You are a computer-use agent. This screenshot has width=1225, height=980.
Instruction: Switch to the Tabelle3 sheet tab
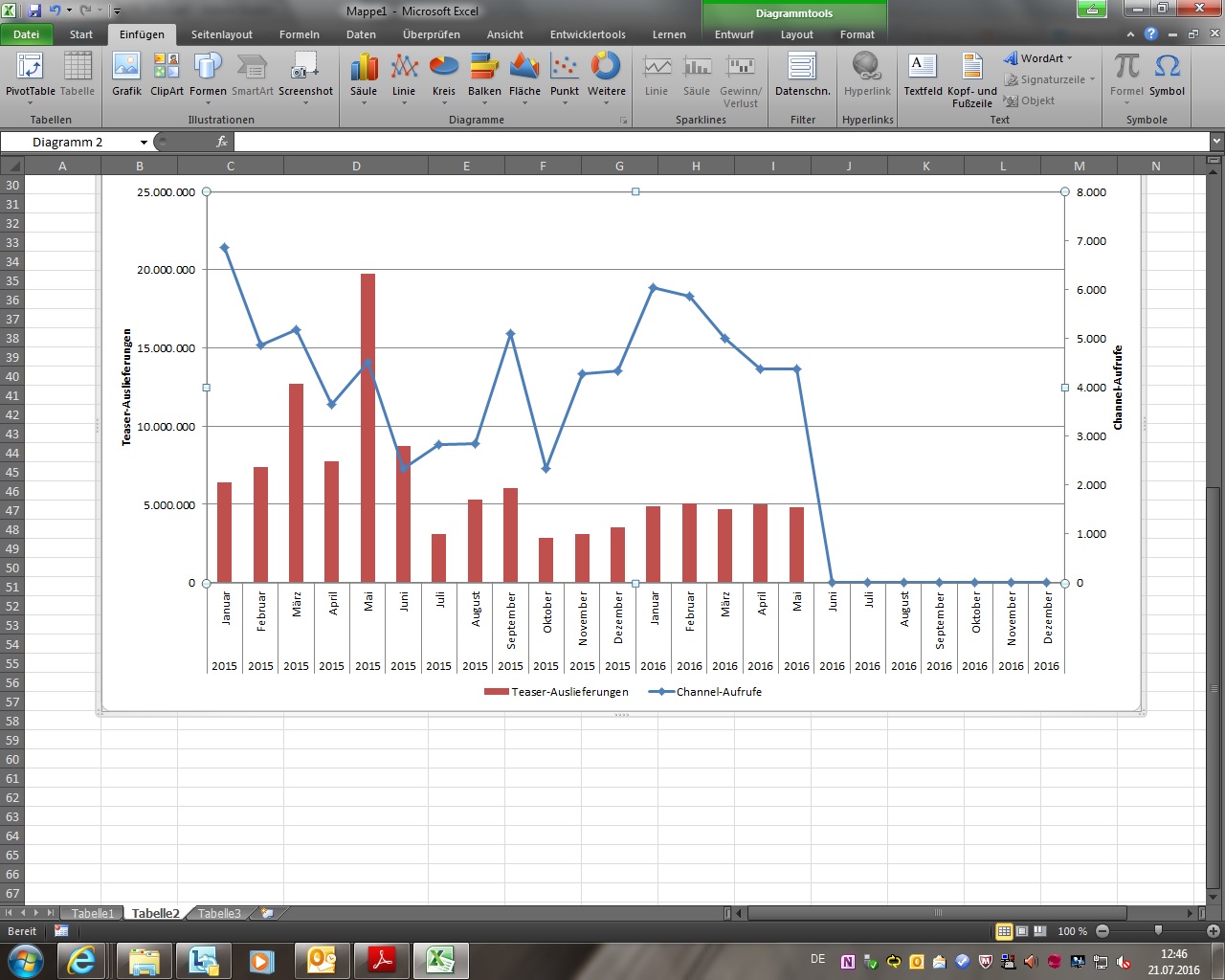coord(219,913)
